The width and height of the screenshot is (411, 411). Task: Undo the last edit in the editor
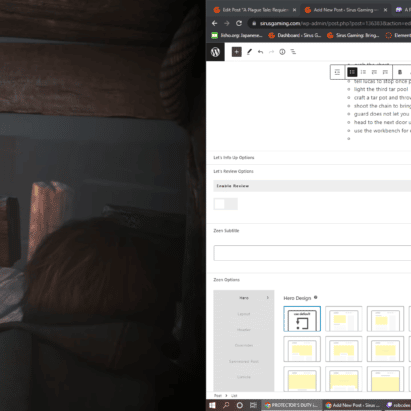(260, 52)
